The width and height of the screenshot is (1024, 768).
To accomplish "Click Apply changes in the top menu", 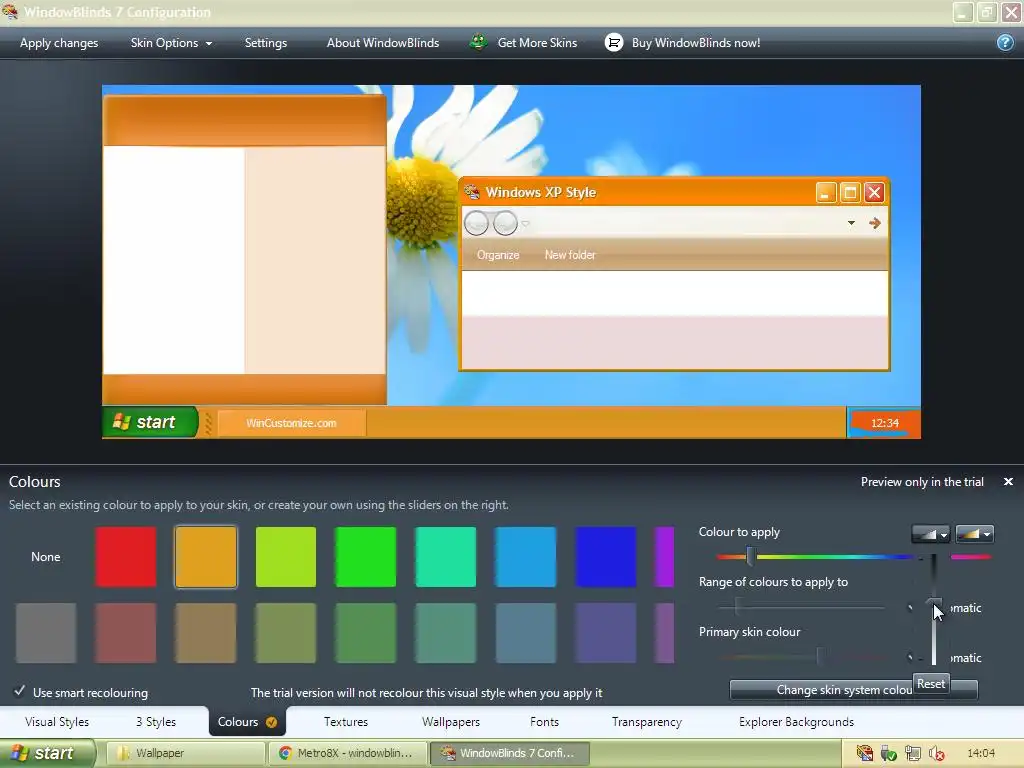I will (x=59, y=42).
